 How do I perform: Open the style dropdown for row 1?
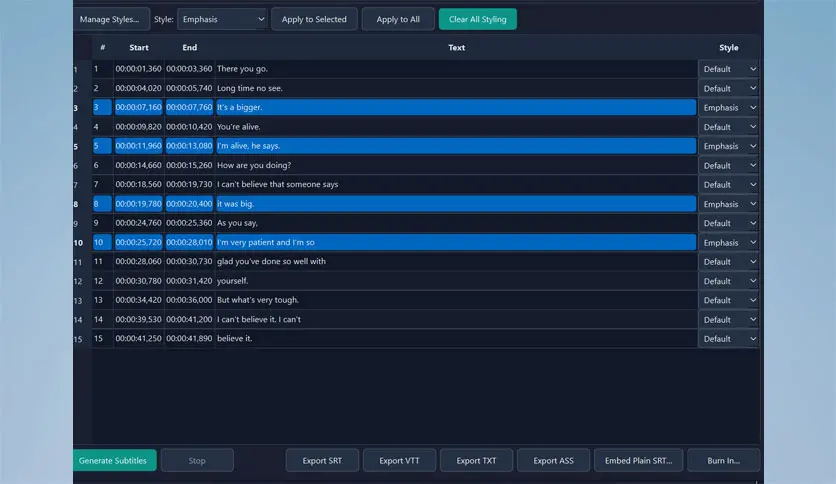pyautogui.click(x=729, y=69)
